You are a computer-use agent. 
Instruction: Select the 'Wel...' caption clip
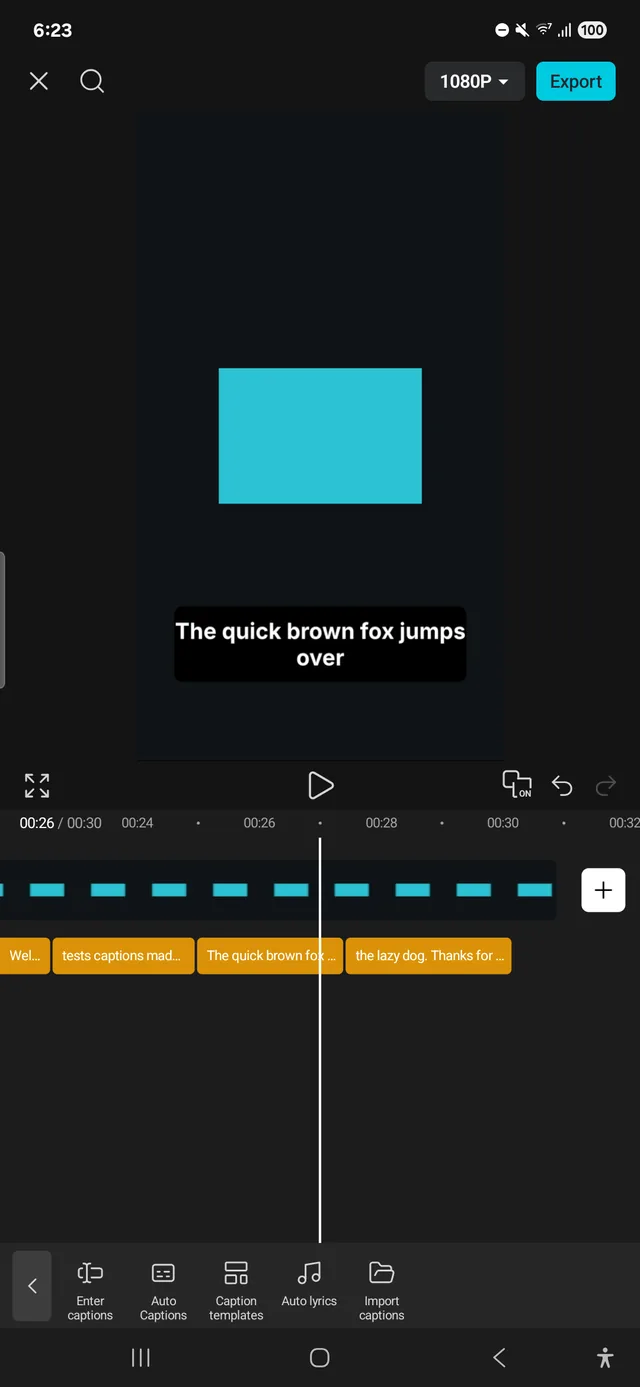(x=24, y=956)
